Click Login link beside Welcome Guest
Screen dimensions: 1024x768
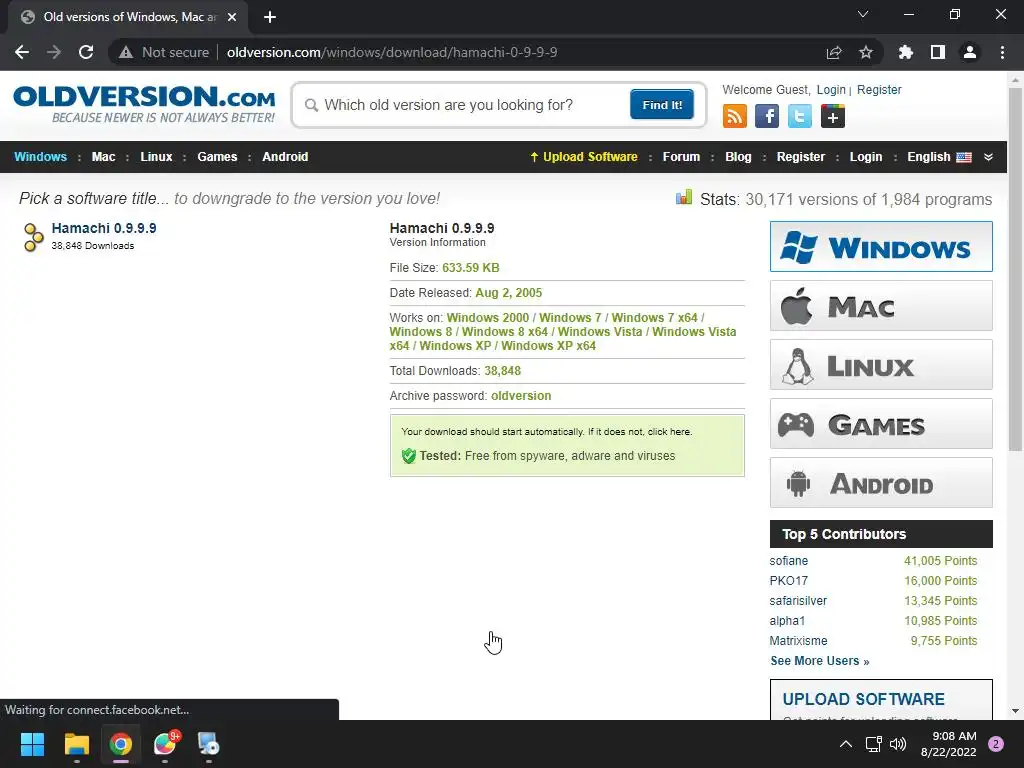[x=831, y=89]
